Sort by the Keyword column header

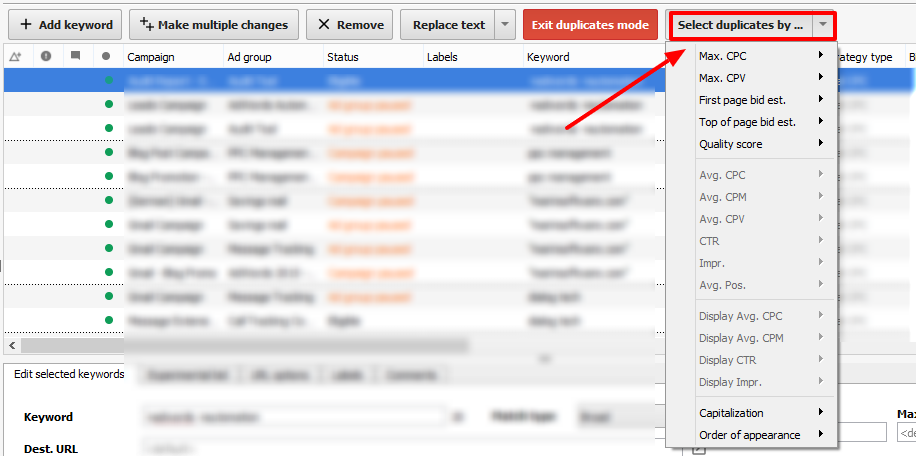tap(594, 57)
